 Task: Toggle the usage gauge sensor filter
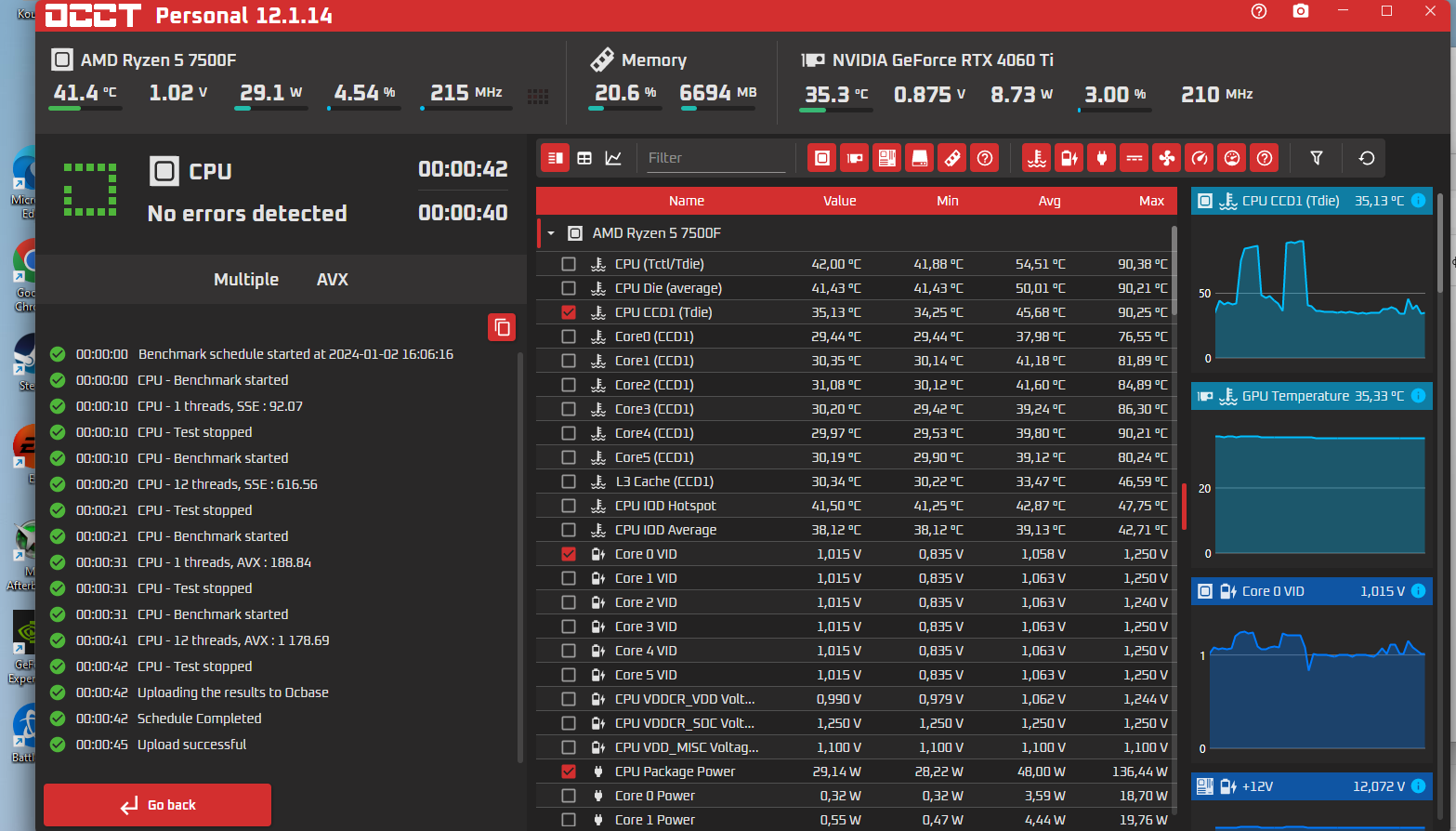point(1232,158)
